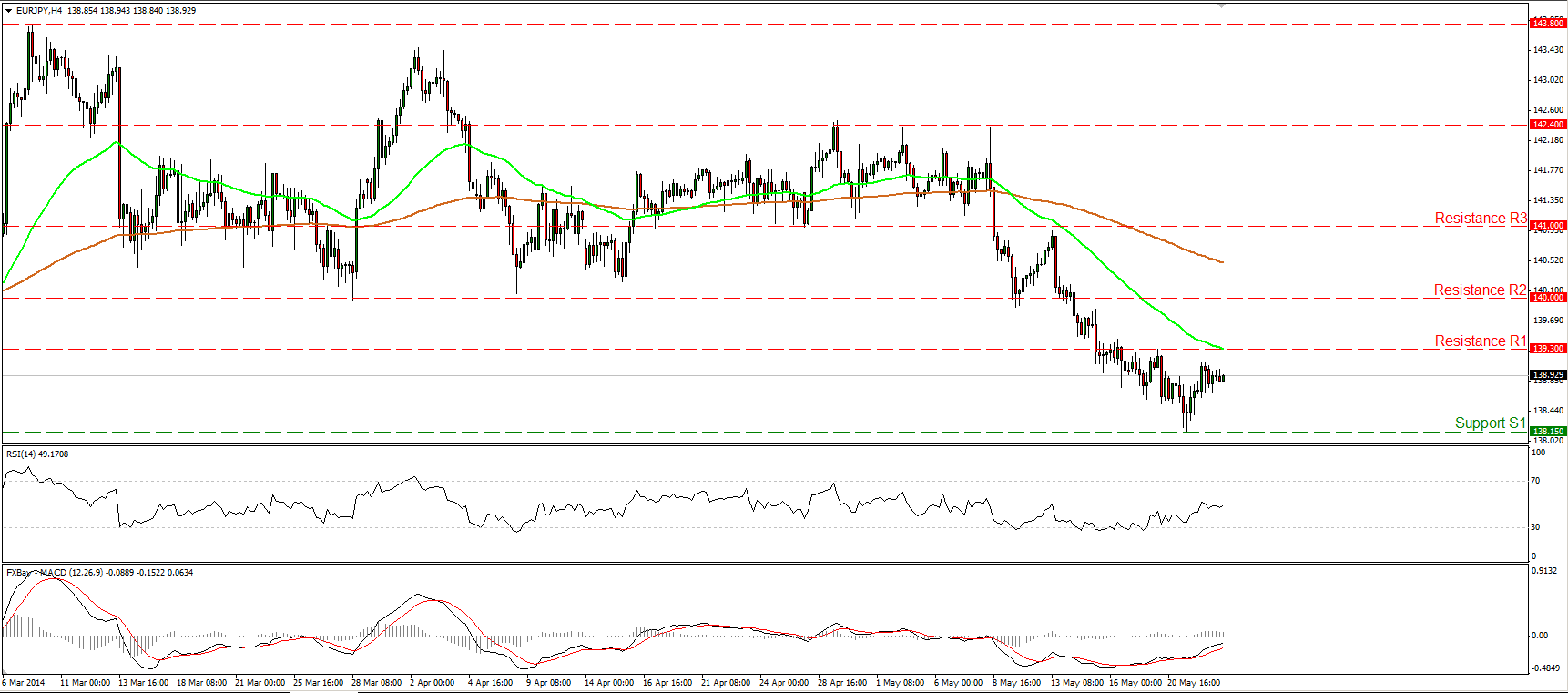Click the 141.770 price scale value
This screenshot has width=1568, height=693.
[x=1548, y=170]
